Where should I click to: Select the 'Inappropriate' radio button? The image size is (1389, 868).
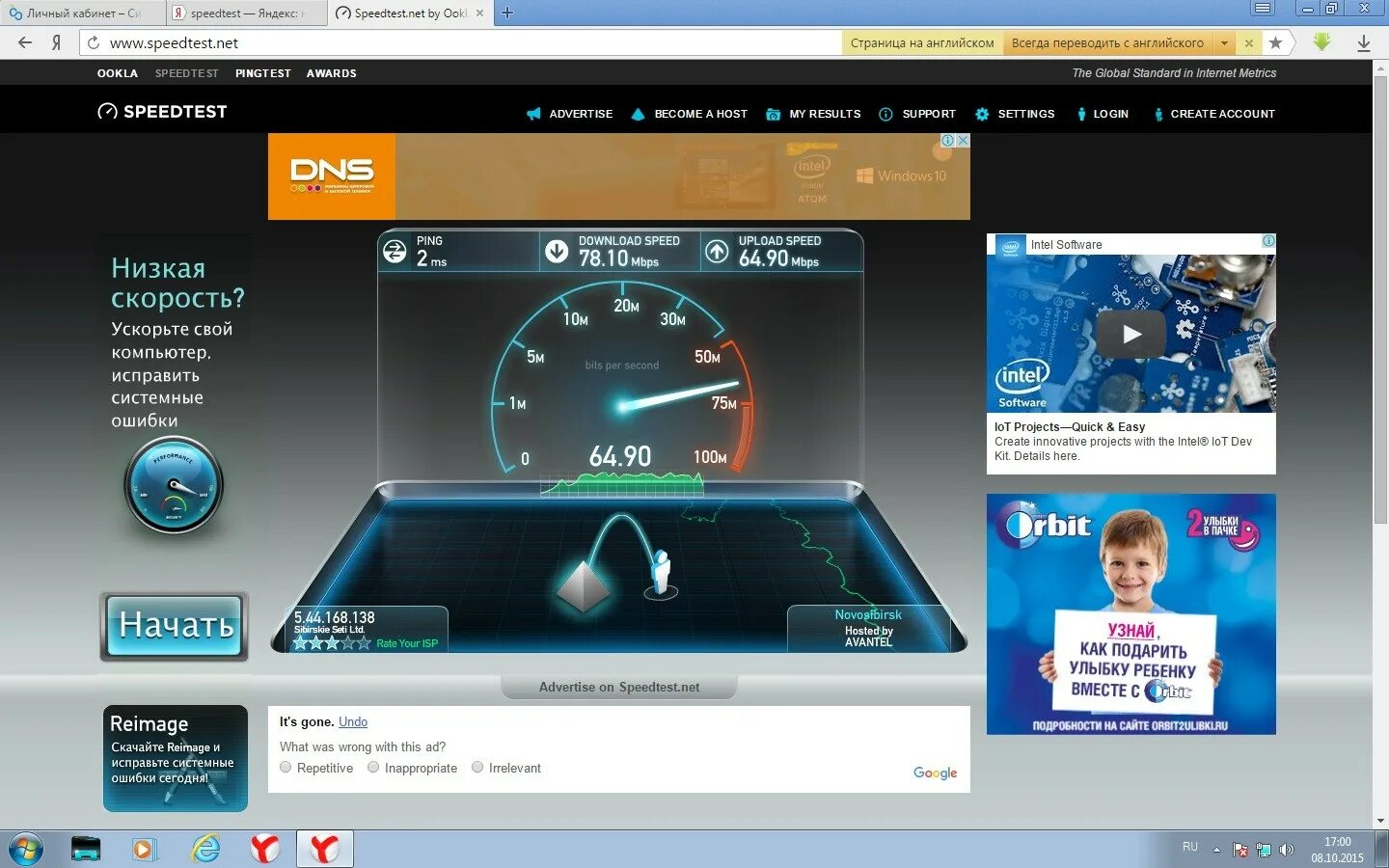pos(373,768)
